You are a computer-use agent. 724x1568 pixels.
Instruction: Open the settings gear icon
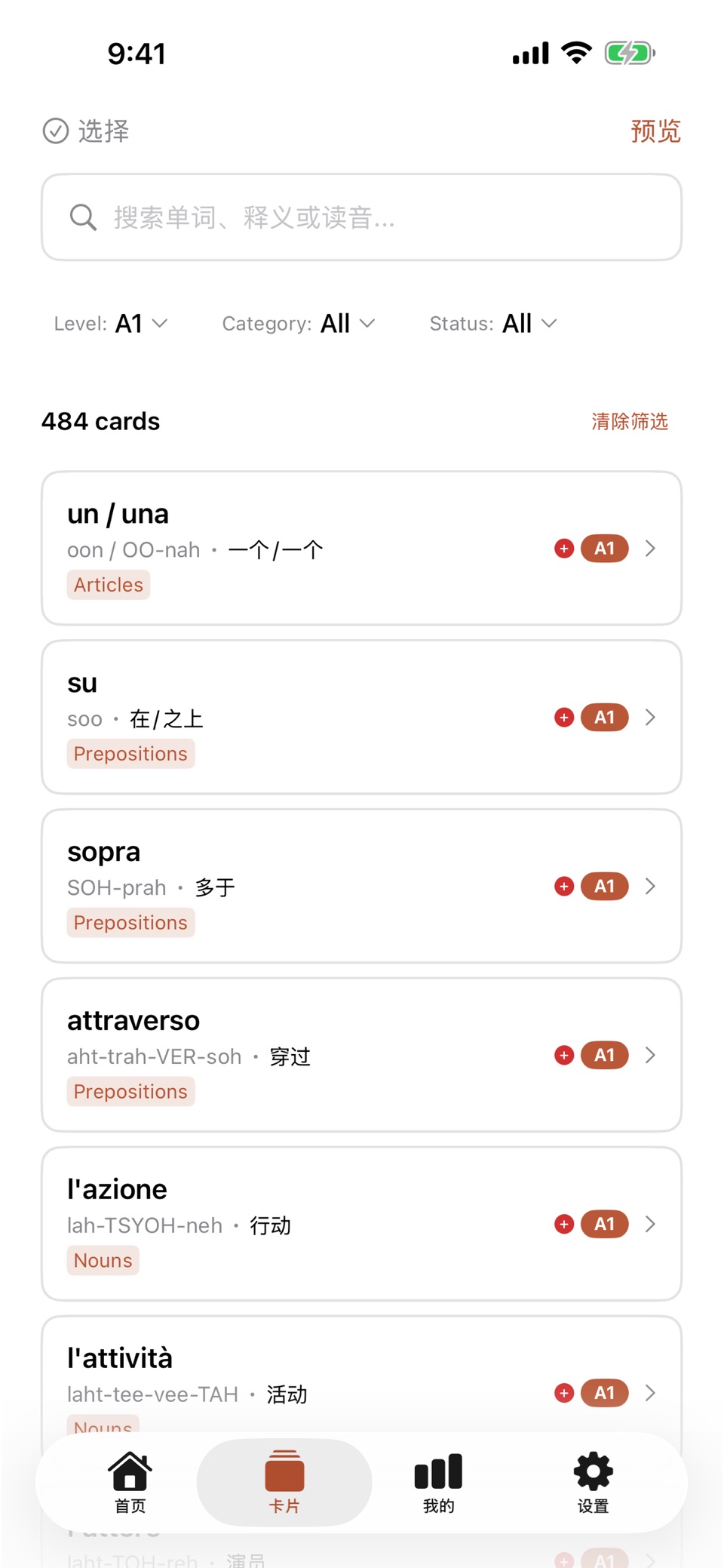(x=593, y=1471)
